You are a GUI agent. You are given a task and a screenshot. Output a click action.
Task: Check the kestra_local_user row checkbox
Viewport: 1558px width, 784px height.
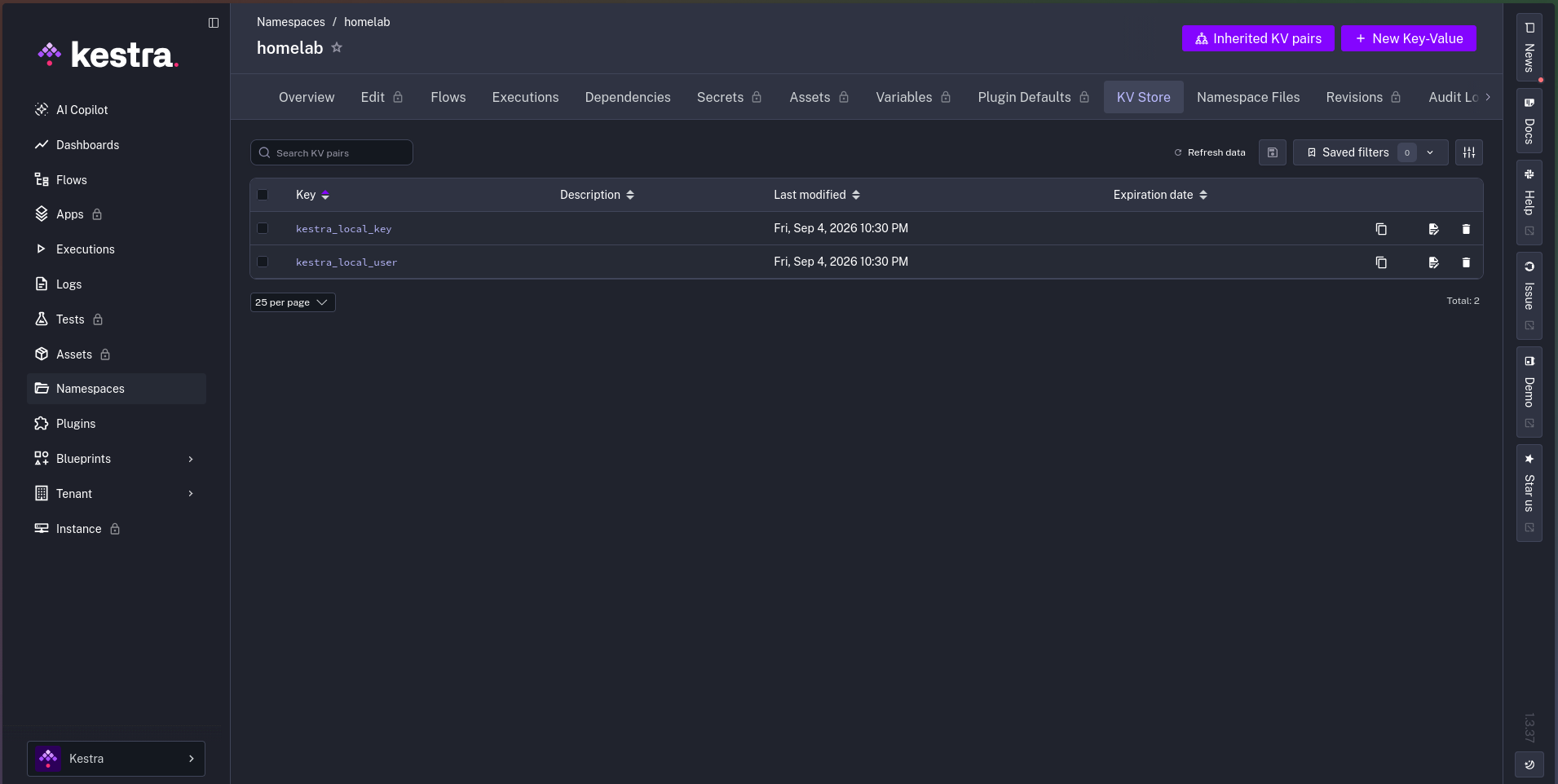click(x=263, y=262)
